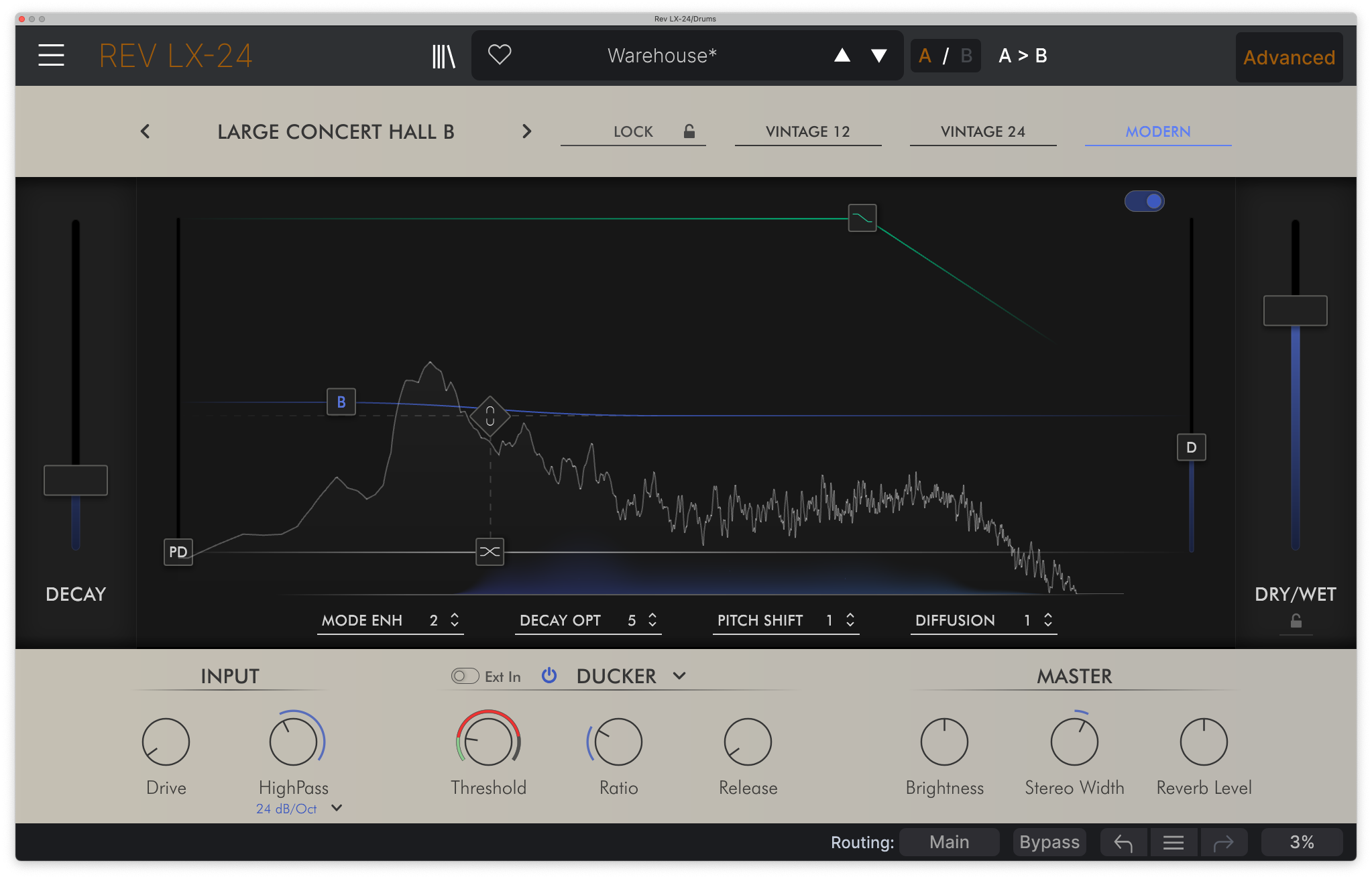Click the MODE ENH stepper arrows
Viewport: 1372px width, 879px height.
455,620
